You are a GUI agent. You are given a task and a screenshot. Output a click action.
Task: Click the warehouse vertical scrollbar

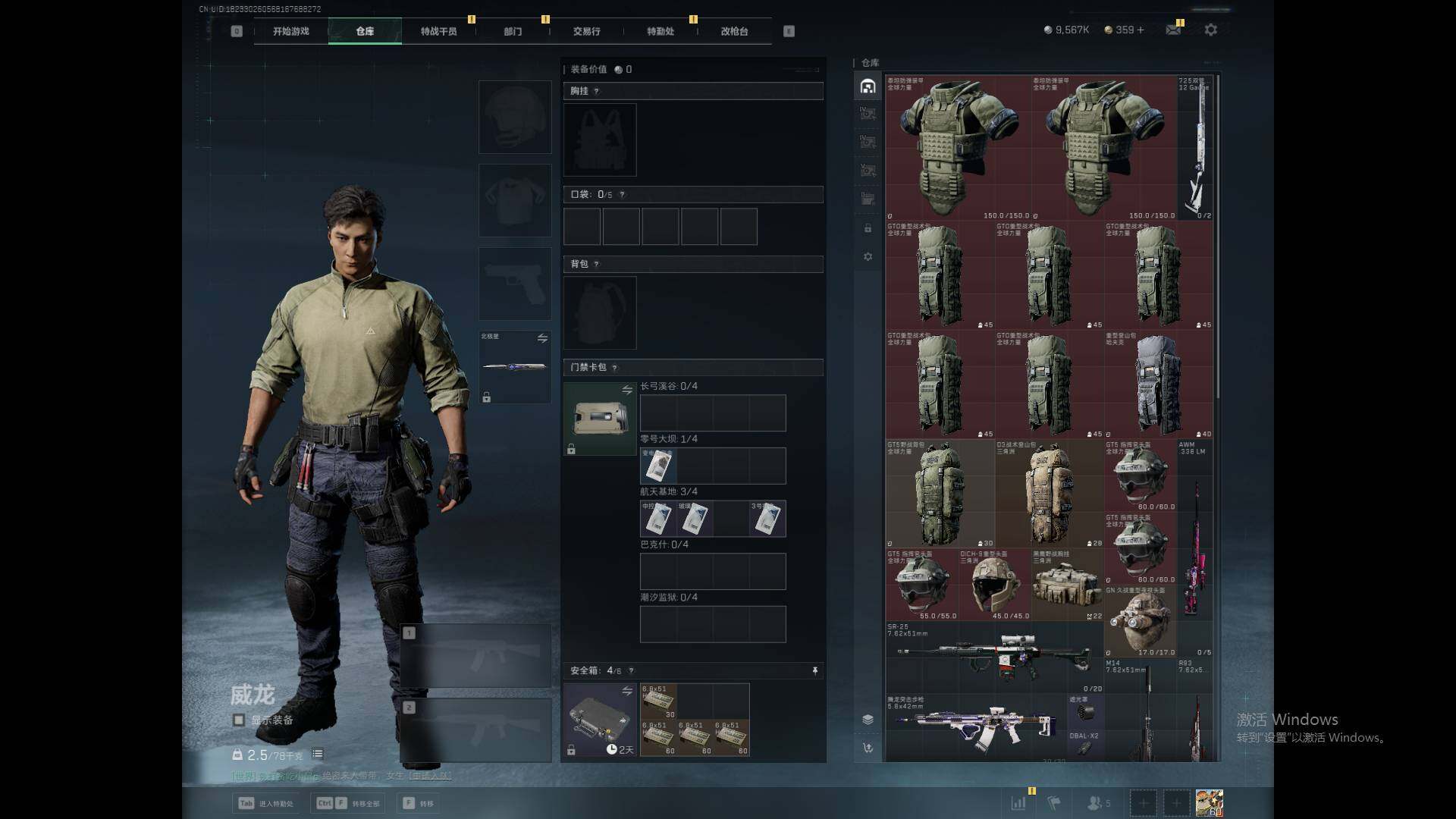(1218, 235)
